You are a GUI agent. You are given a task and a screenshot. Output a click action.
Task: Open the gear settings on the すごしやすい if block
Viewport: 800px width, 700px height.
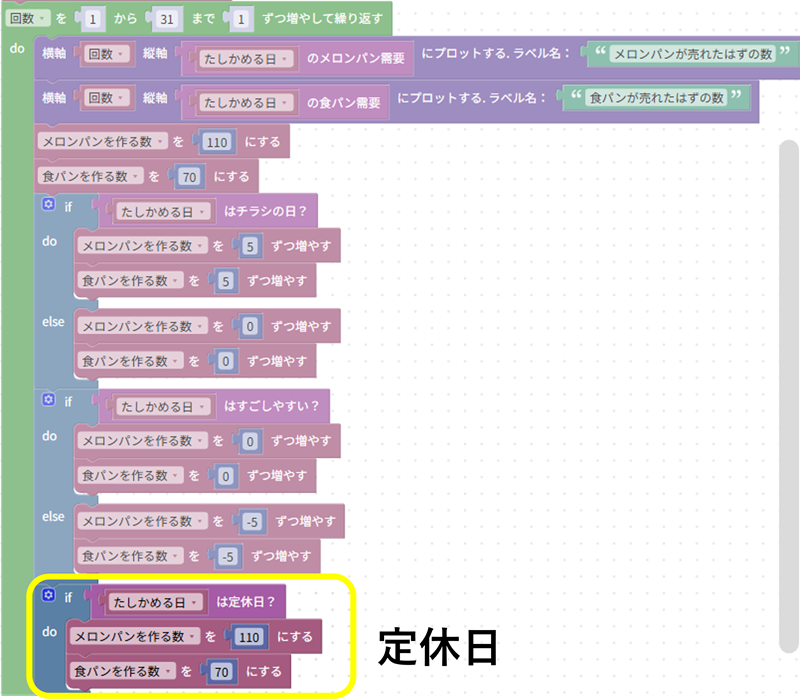[47, 399]
